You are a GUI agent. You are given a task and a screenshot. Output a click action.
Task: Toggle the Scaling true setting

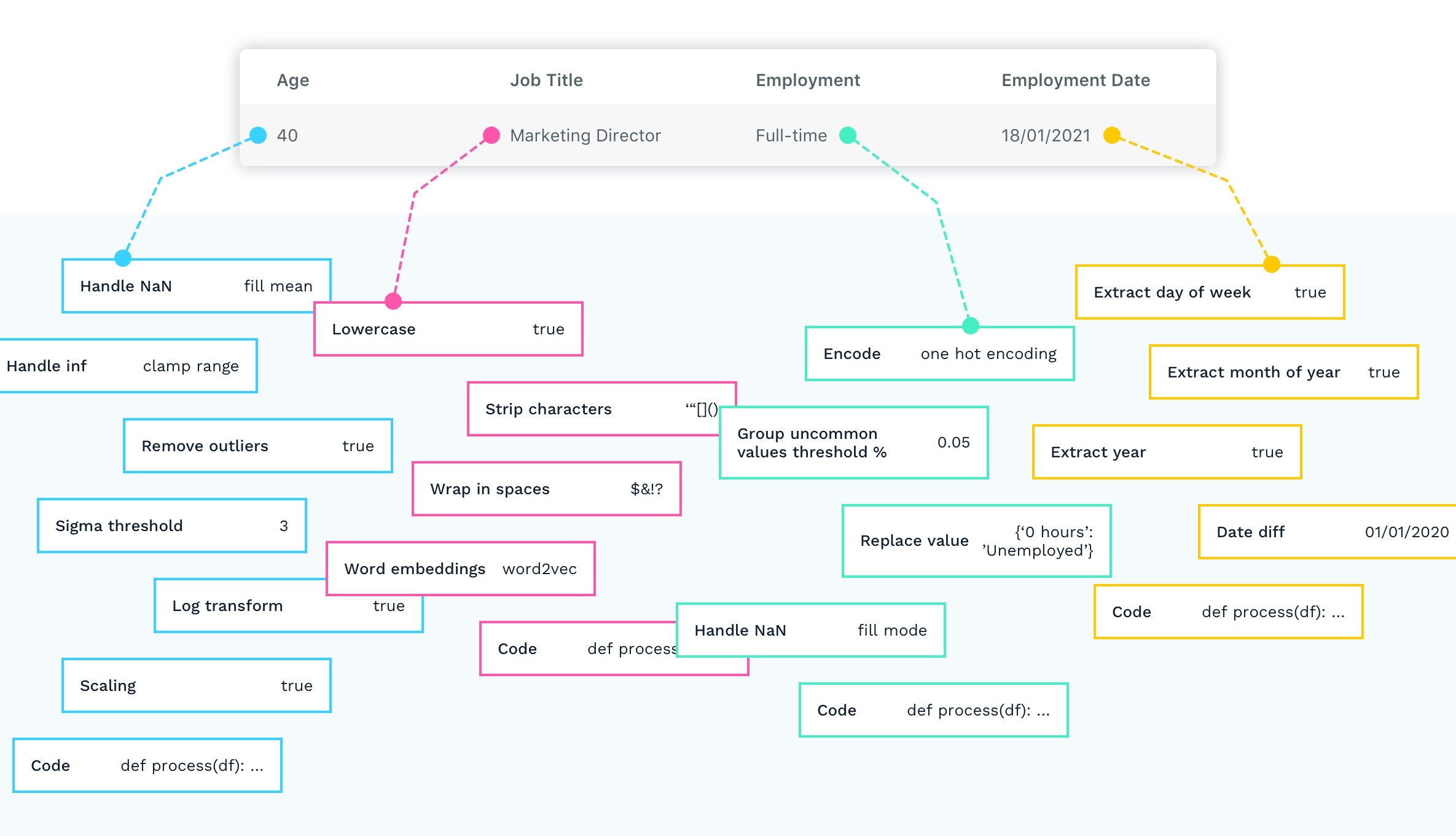click(x=296, y=686)
